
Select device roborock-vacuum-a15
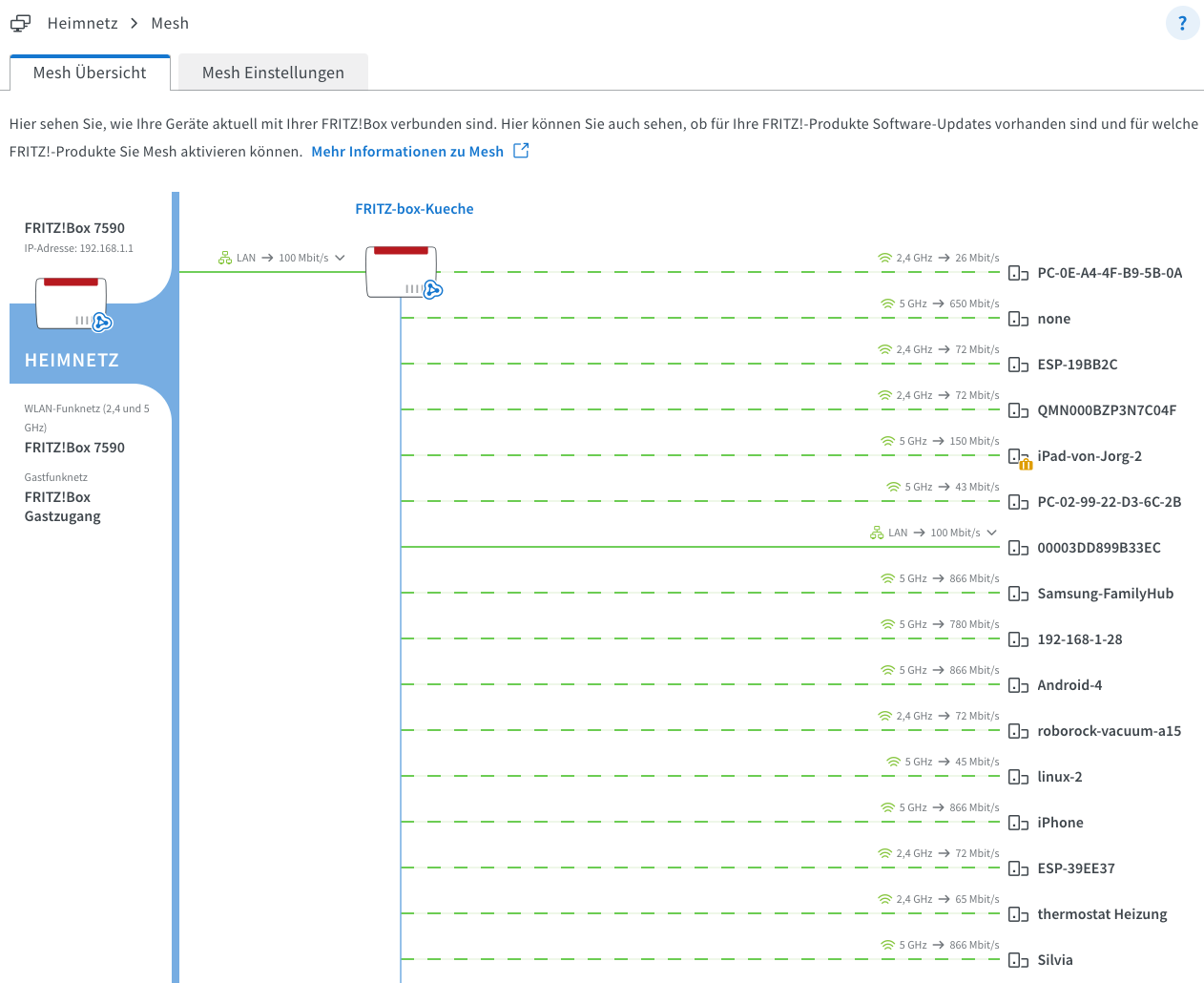coord(1110,731)
